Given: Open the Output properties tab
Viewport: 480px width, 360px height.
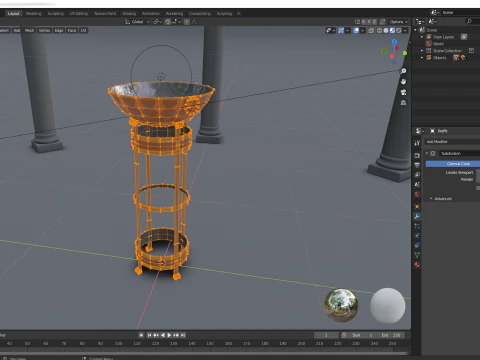Looking at the screenshot, I should click(x=417, y=165).
